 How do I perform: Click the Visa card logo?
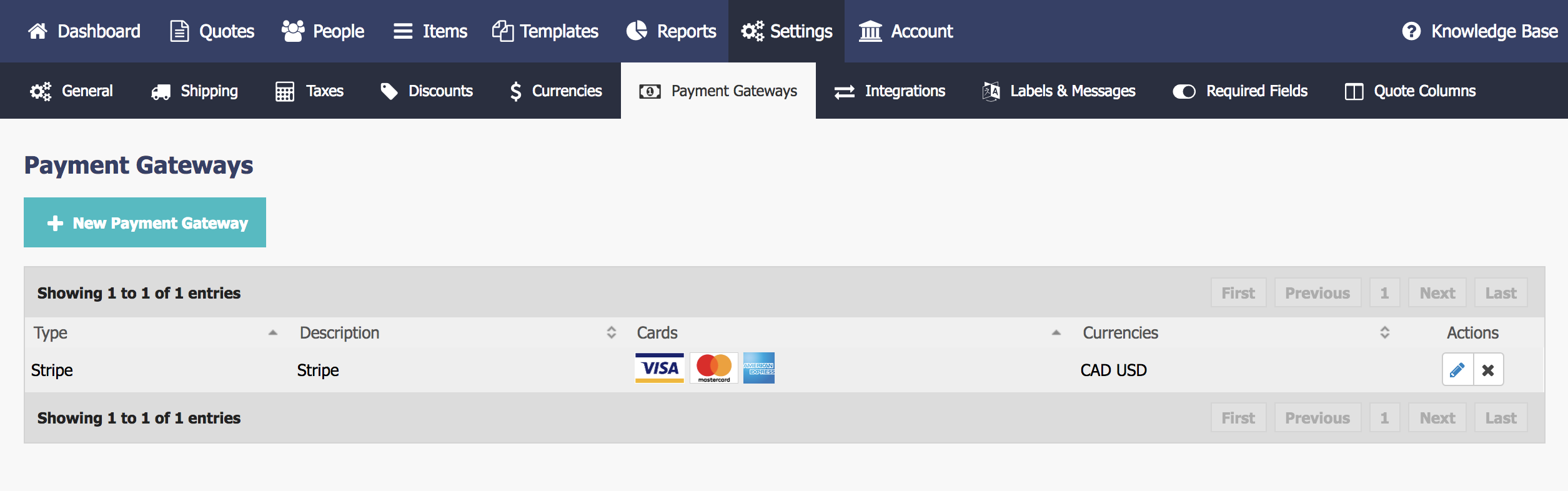point(659,368)
